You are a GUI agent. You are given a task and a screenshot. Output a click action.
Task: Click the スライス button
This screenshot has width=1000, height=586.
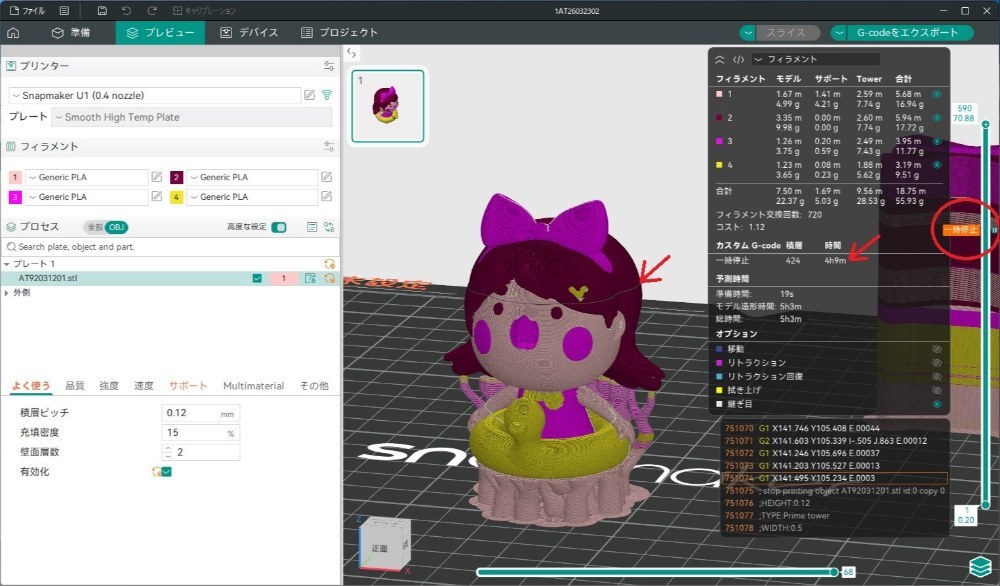[790, 33]
